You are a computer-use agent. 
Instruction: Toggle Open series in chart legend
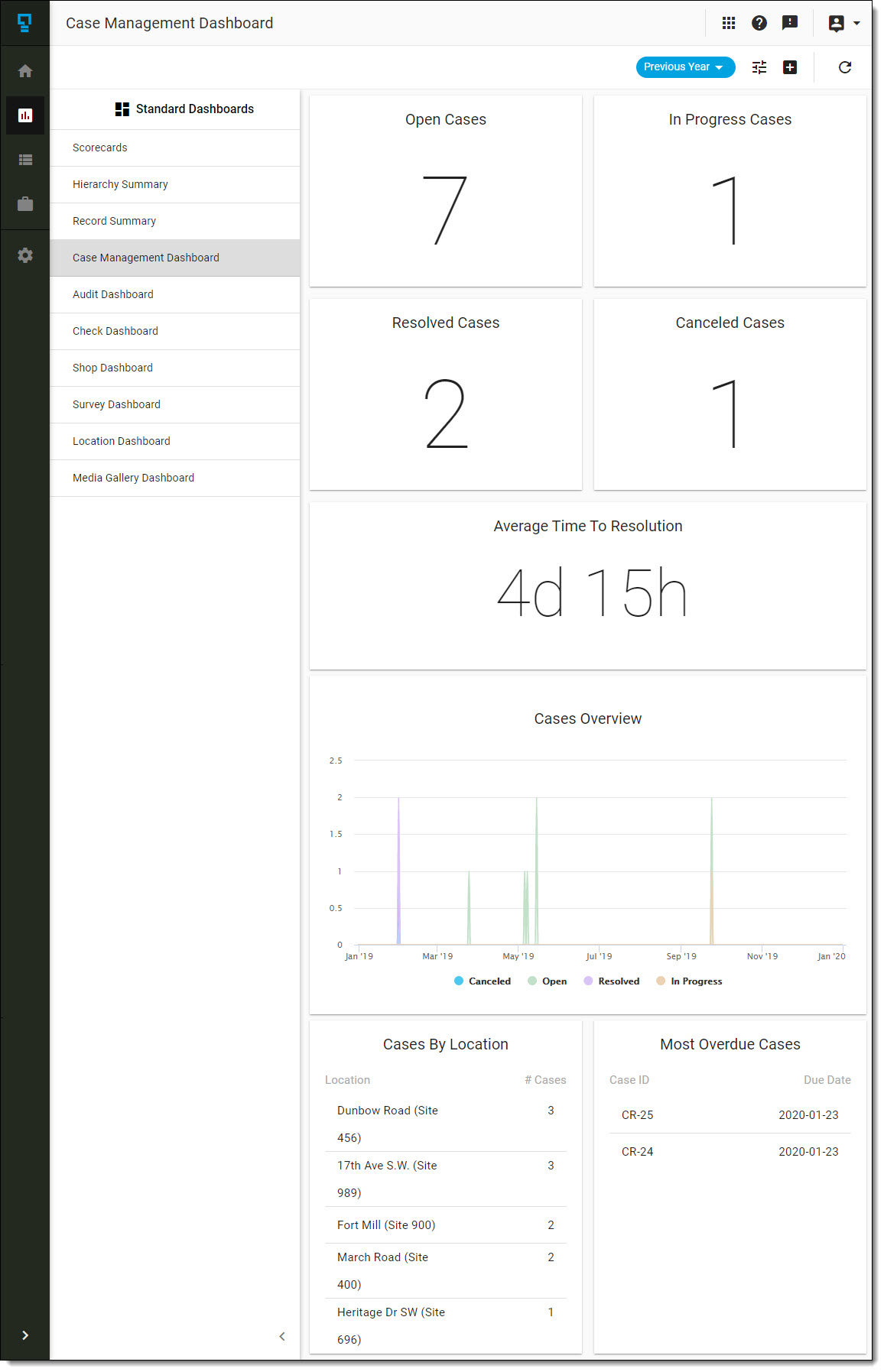[x=548, y=981]
